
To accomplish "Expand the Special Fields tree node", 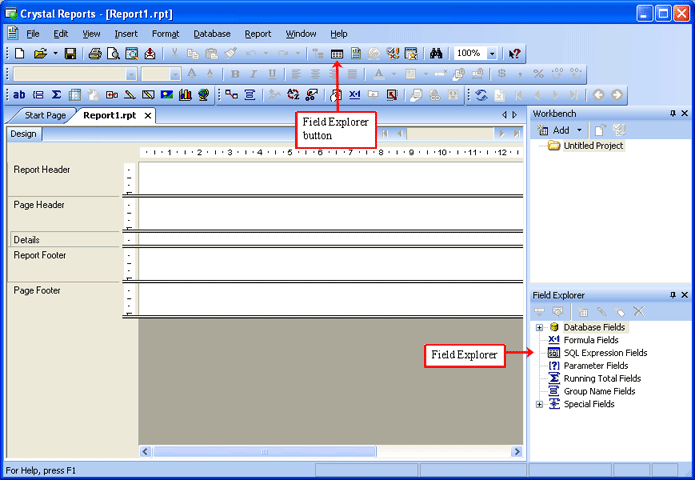I will 540,405.
